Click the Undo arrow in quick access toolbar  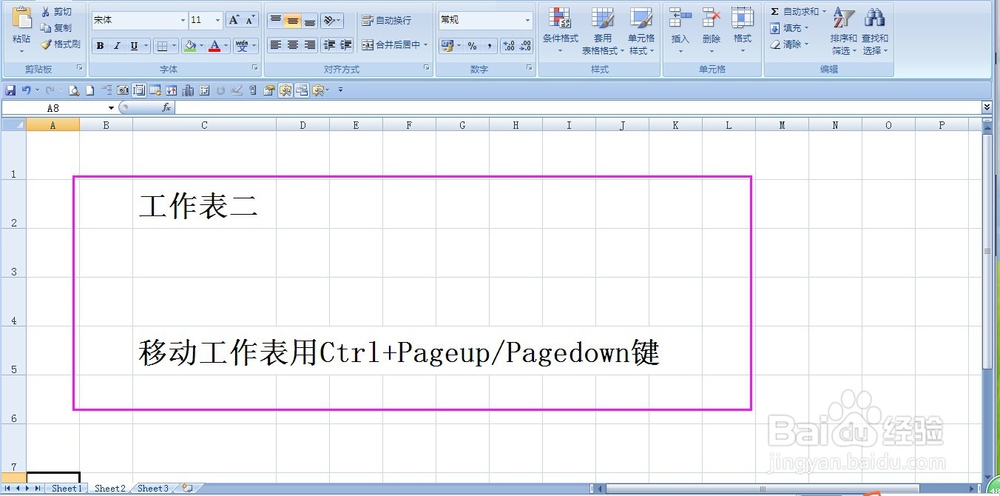coord(26,91)
